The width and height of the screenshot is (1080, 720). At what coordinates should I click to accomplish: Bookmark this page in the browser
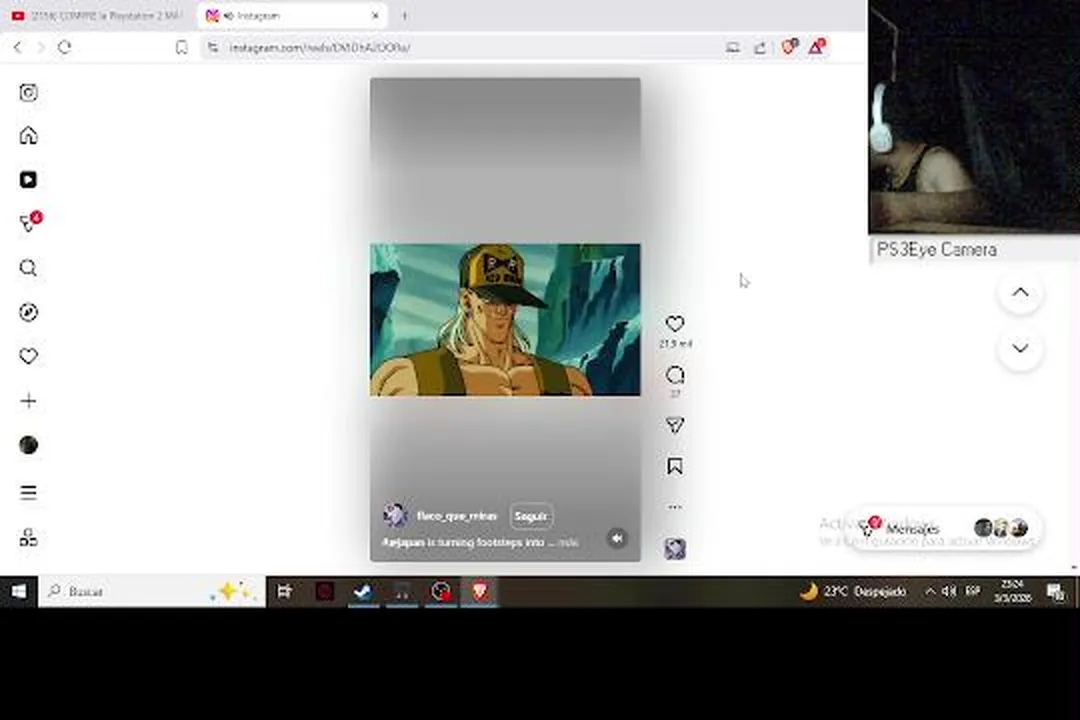tap(181, 48)
